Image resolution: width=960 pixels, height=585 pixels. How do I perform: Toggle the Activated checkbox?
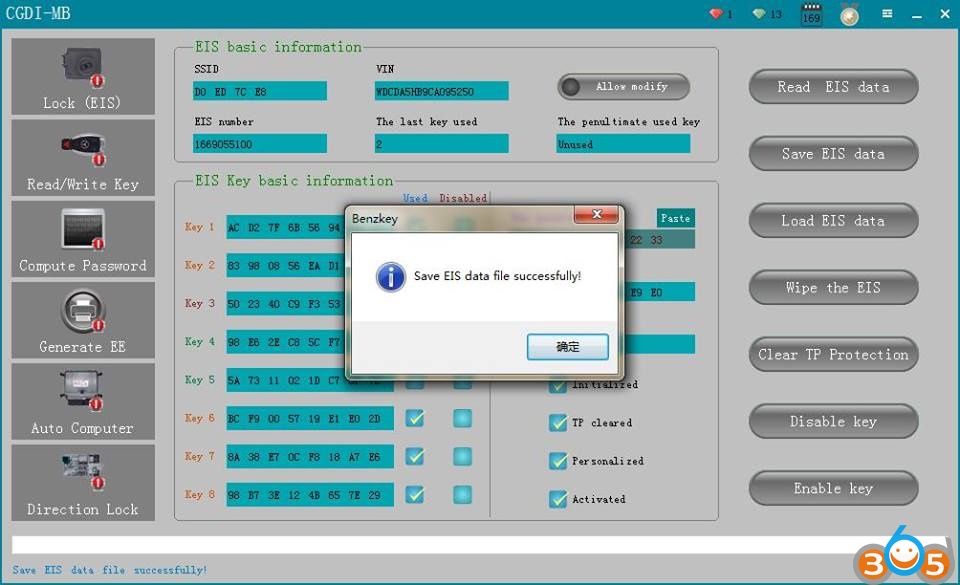(x=558, y=499)
